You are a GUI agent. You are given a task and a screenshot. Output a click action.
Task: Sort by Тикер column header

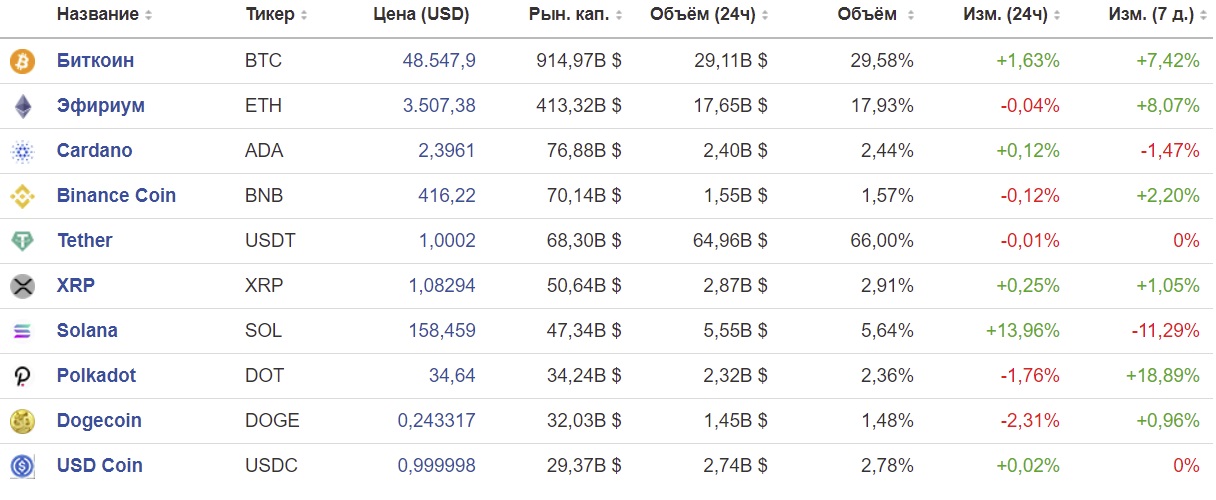point(269,15)
